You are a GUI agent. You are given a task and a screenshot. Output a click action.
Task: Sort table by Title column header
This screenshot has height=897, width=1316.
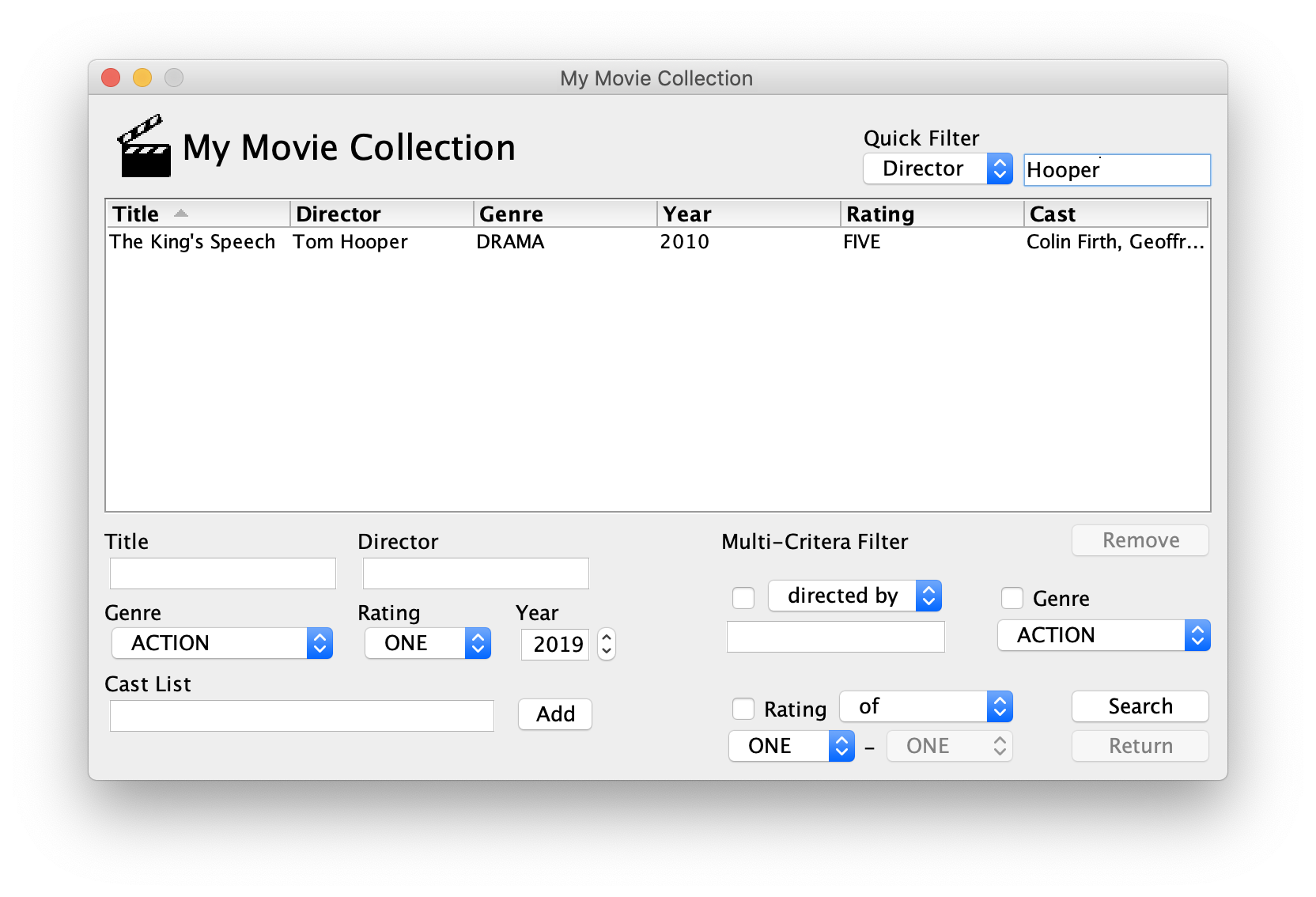pyautogui.click(x=199, y=214)
